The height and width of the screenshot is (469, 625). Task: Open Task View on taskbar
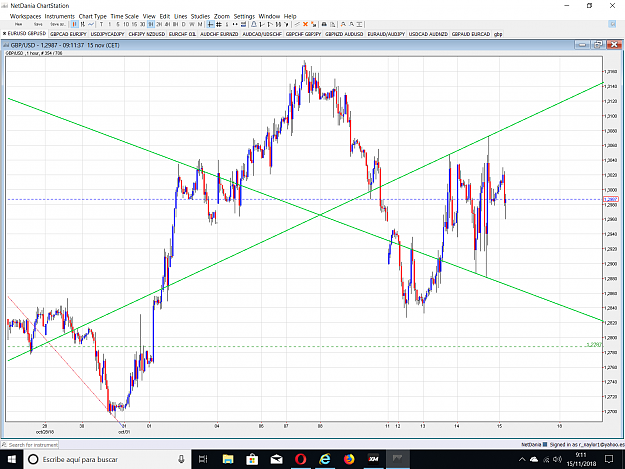[x=203, y=459]
